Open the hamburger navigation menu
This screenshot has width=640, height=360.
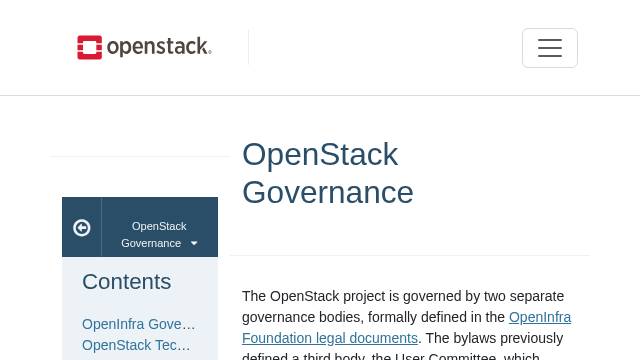tap(549, 48)
